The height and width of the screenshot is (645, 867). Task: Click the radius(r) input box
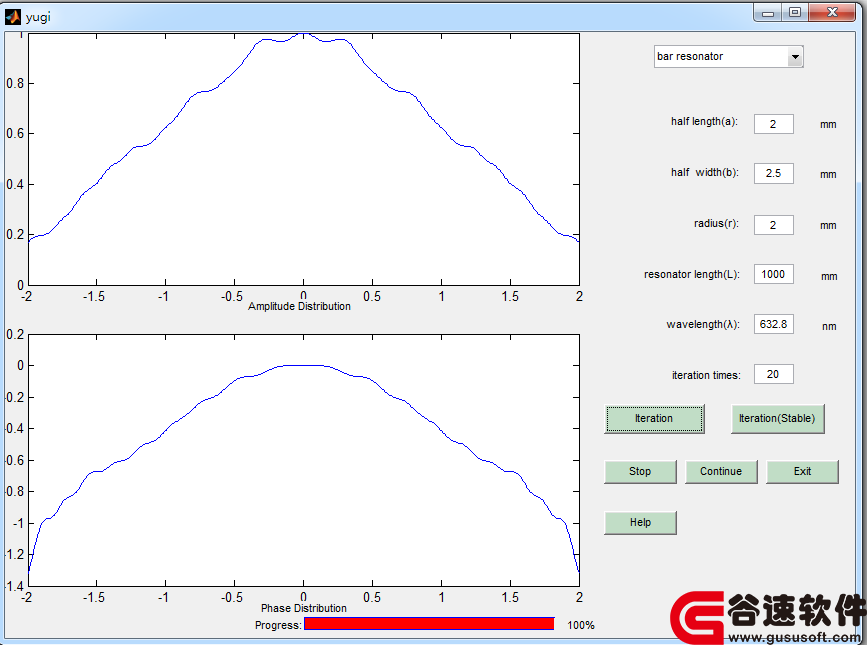(774, 225)
